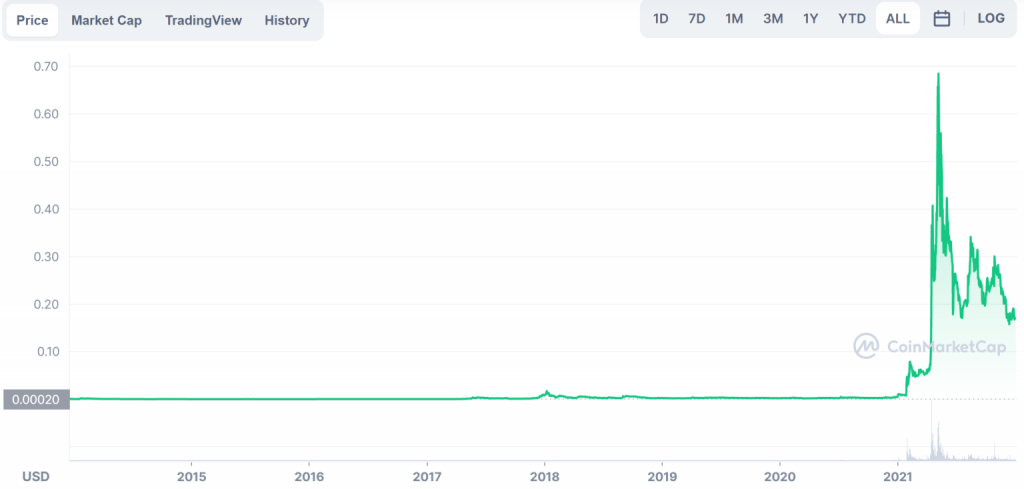Screen dimensions: 1024x489
Task: Show the 1M time range
Action: (x=734, y=19)
